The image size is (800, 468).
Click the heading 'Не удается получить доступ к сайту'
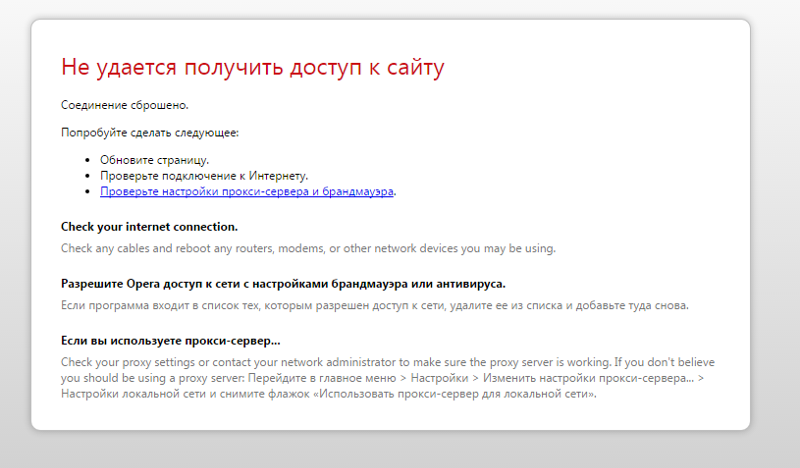[253, 67]
